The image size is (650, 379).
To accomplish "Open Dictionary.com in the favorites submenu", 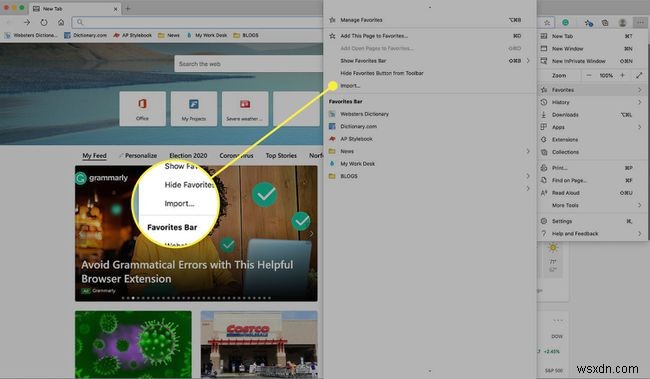I will point(429,126).
